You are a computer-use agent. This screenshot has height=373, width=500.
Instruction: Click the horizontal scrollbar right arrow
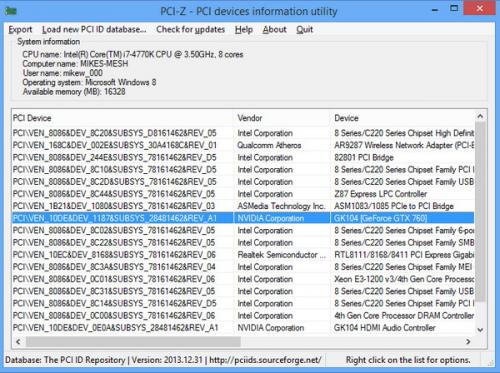(x=468, y=342)
